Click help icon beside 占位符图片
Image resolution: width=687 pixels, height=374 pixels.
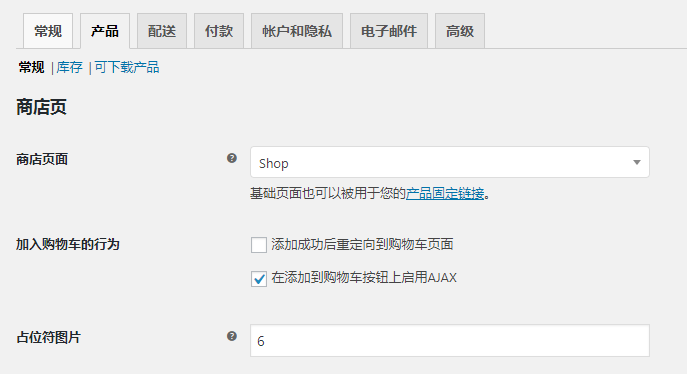232,336
